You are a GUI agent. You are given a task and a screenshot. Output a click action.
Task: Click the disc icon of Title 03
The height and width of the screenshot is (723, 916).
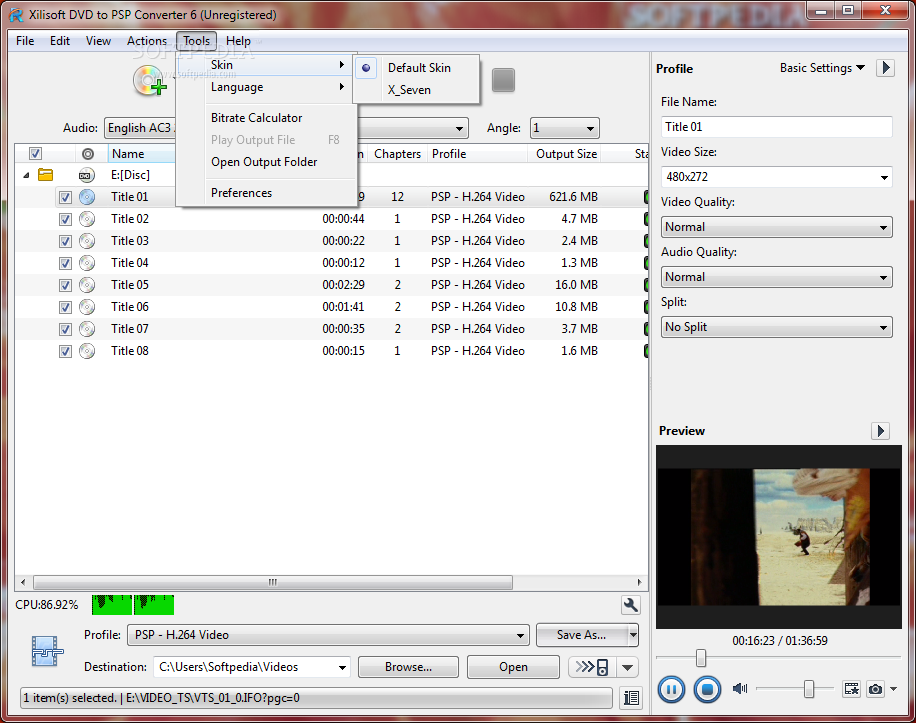(x=87, y=241)
